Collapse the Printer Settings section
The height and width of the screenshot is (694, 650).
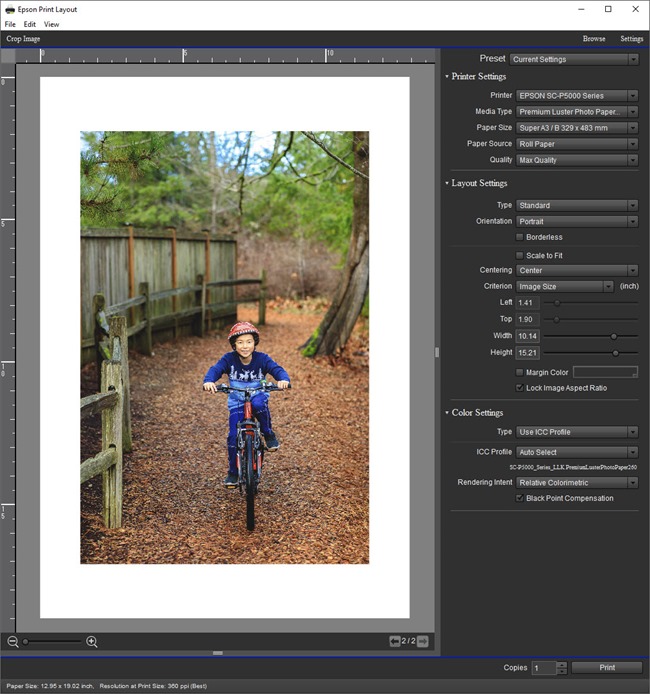point(447,76)
